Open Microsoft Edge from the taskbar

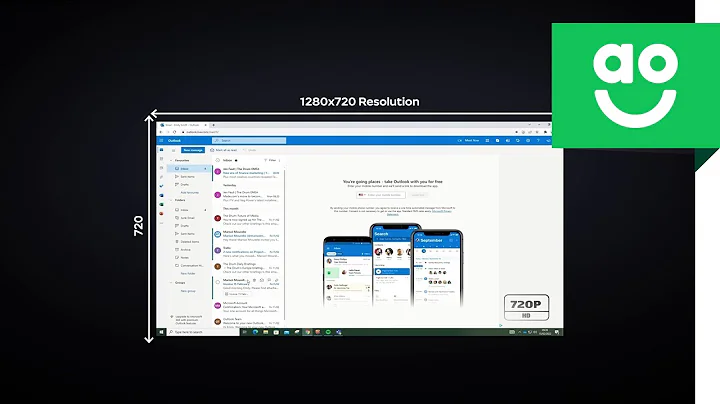click(x=255, y=332)
